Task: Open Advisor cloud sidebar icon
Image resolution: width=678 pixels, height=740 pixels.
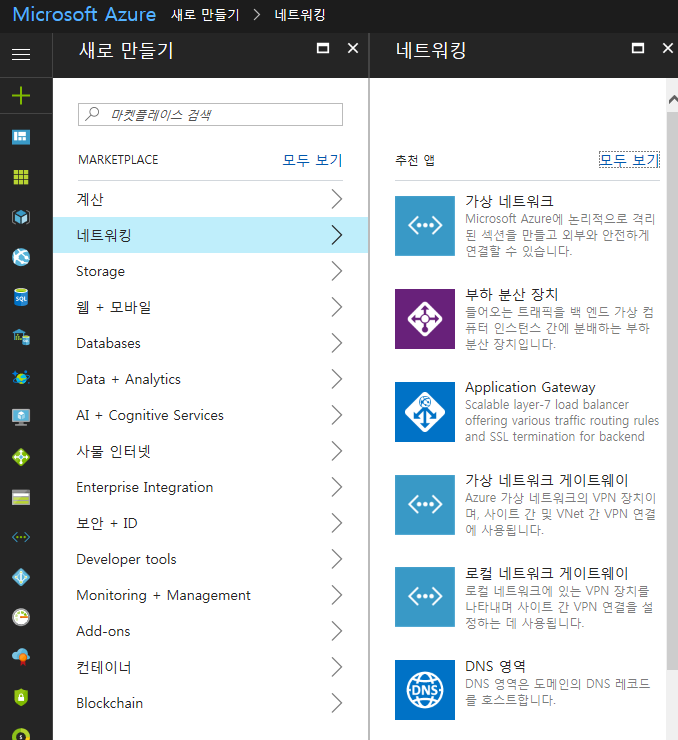Action: pyautogui.click(x=21, y=656)
